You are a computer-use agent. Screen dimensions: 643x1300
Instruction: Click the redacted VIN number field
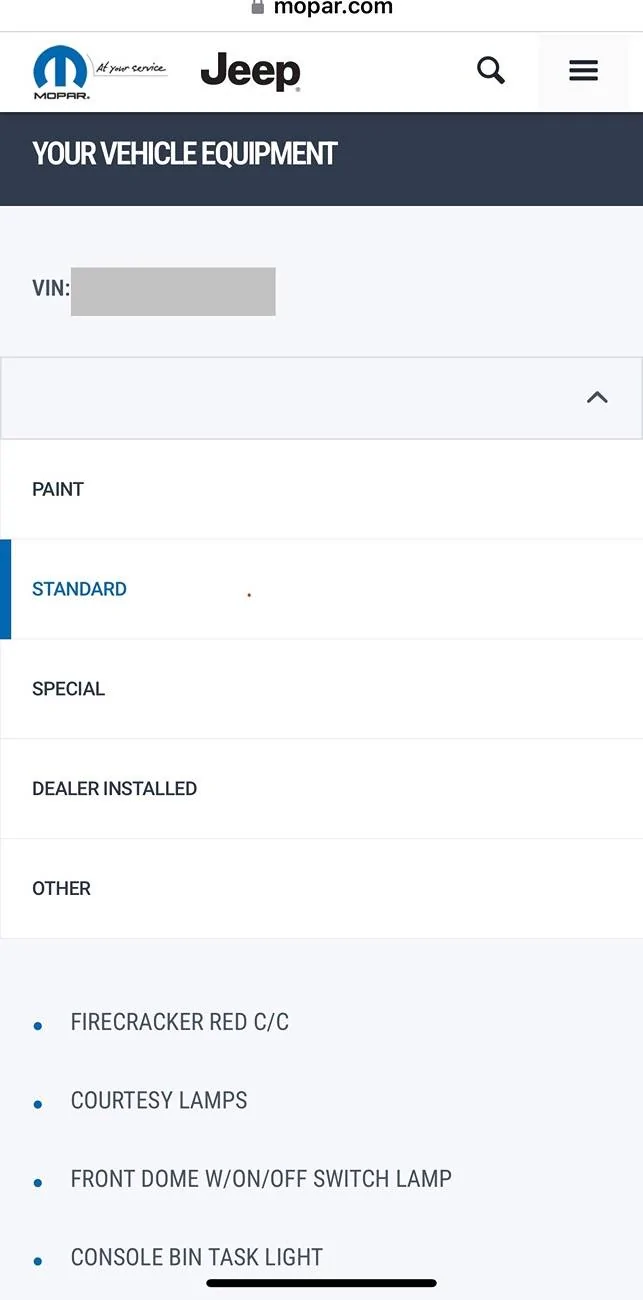pos(173,291)
